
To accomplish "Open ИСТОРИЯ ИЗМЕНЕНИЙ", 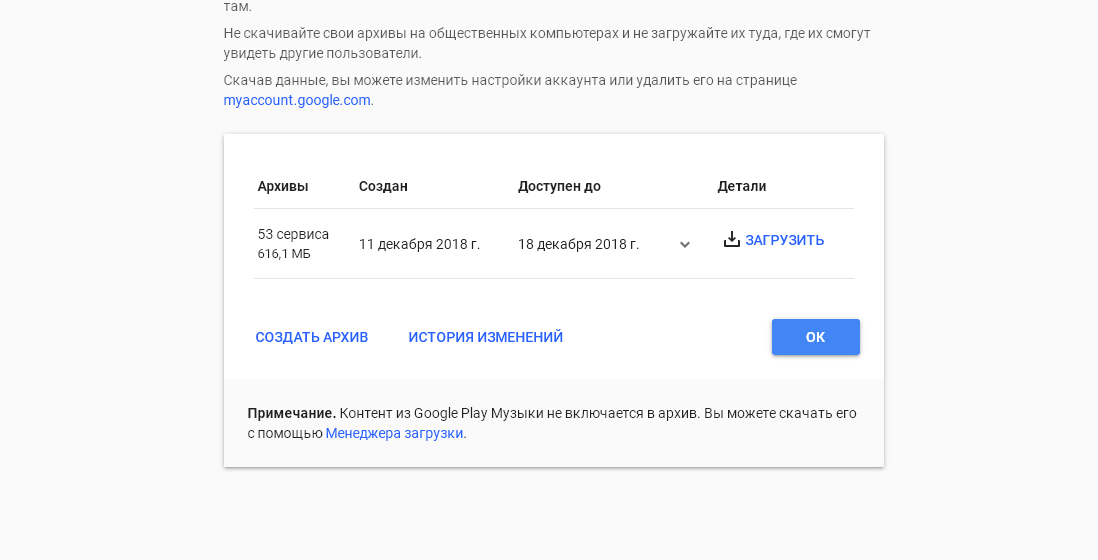I will (x=485, y=337).
